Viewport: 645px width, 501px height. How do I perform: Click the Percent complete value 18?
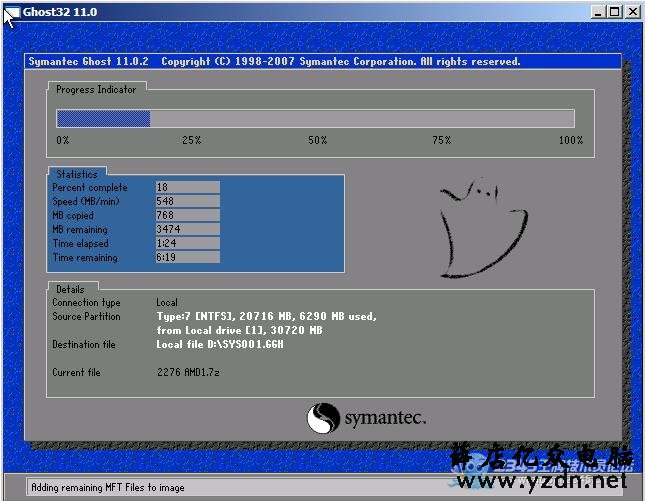click(x=188, y=187)
